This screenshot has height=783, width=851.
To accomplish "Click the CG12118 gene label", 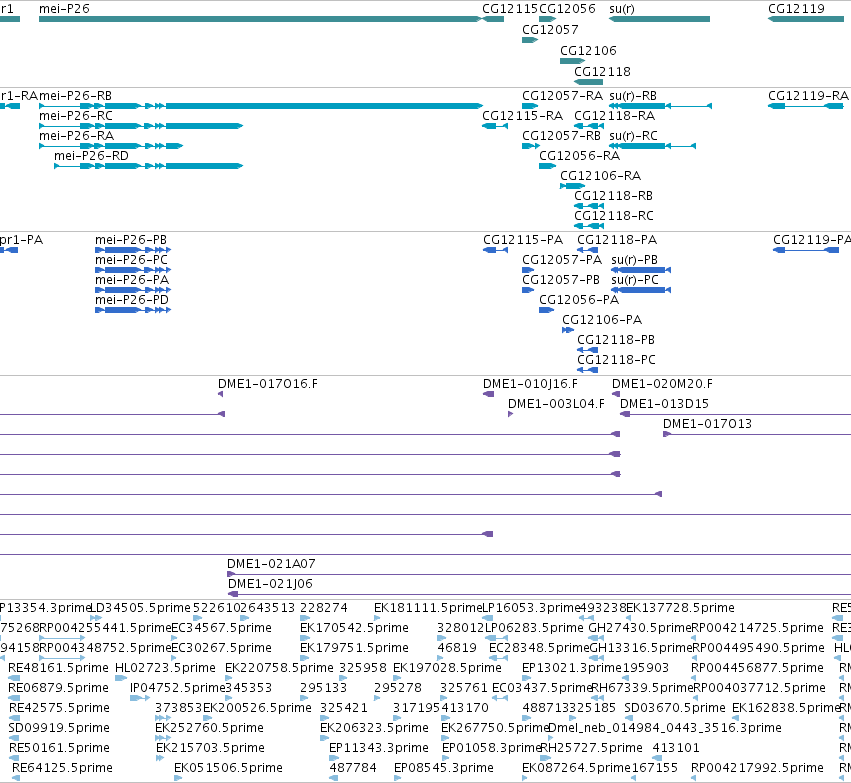I will click(x=602, y=72).
